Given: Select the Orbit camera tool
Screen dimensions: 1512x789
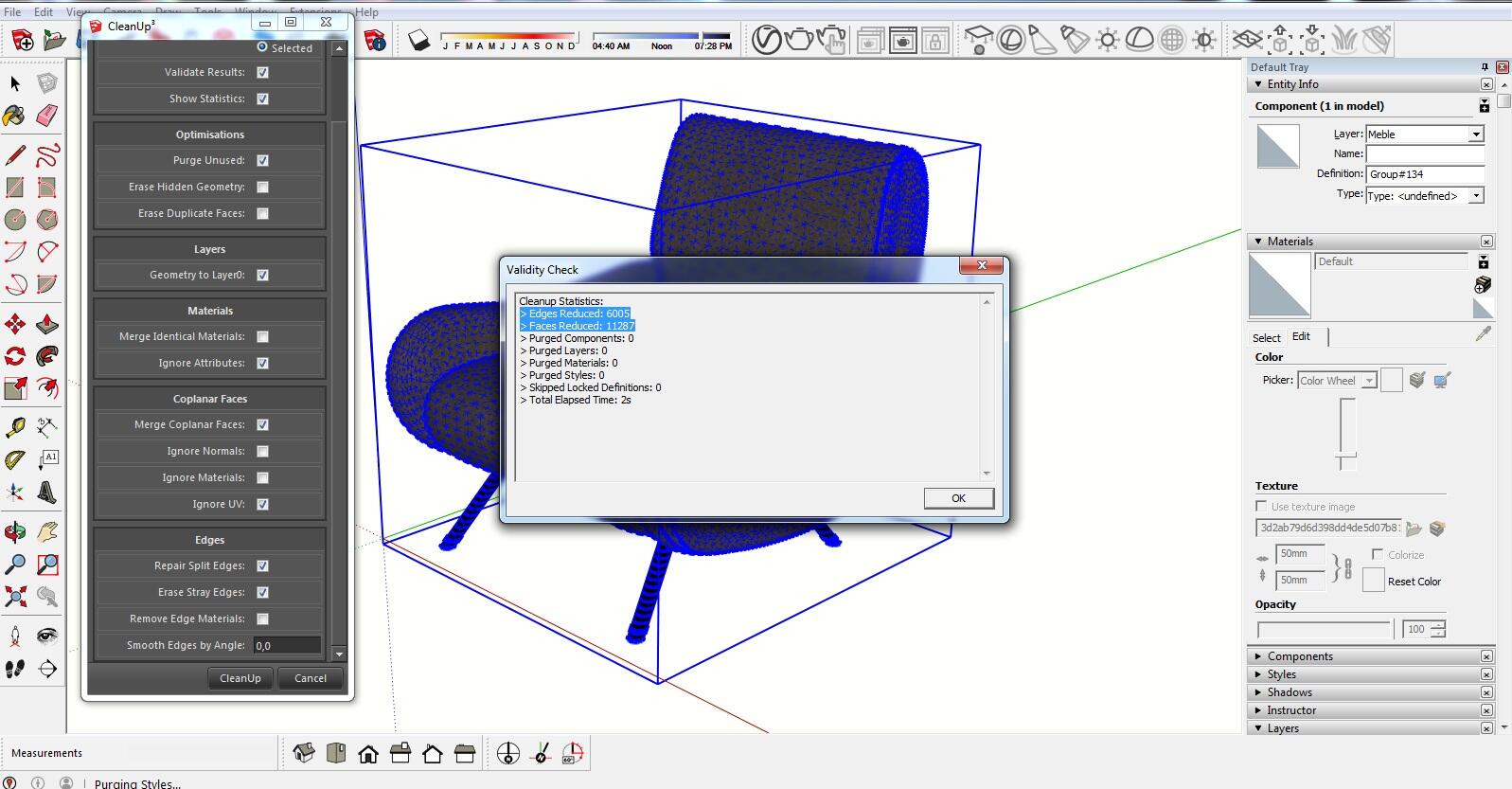Looking at the screenshot, I should (15, 532).
